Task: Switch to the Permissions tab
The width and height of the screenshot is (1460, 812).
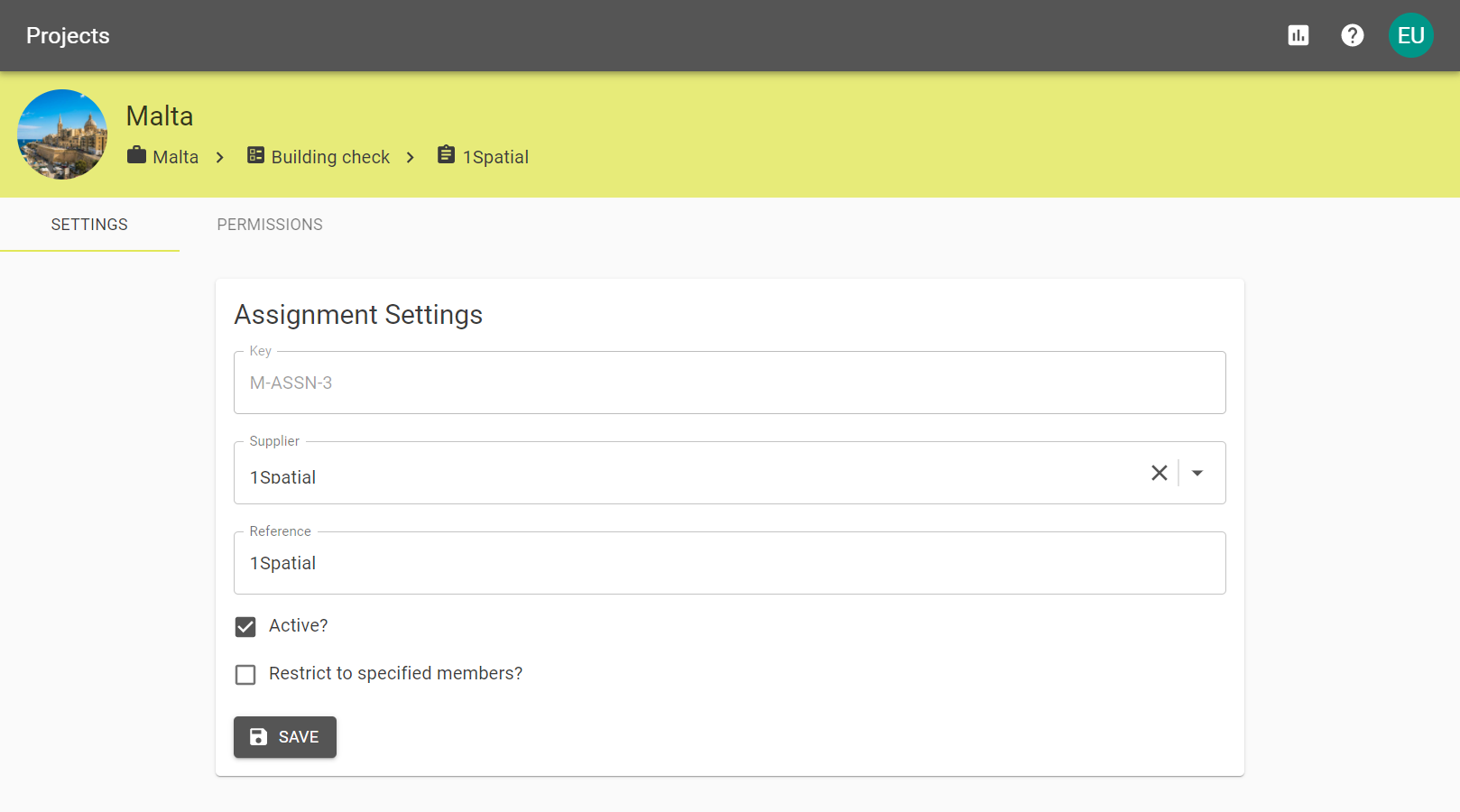Action: tap(270, 225)
